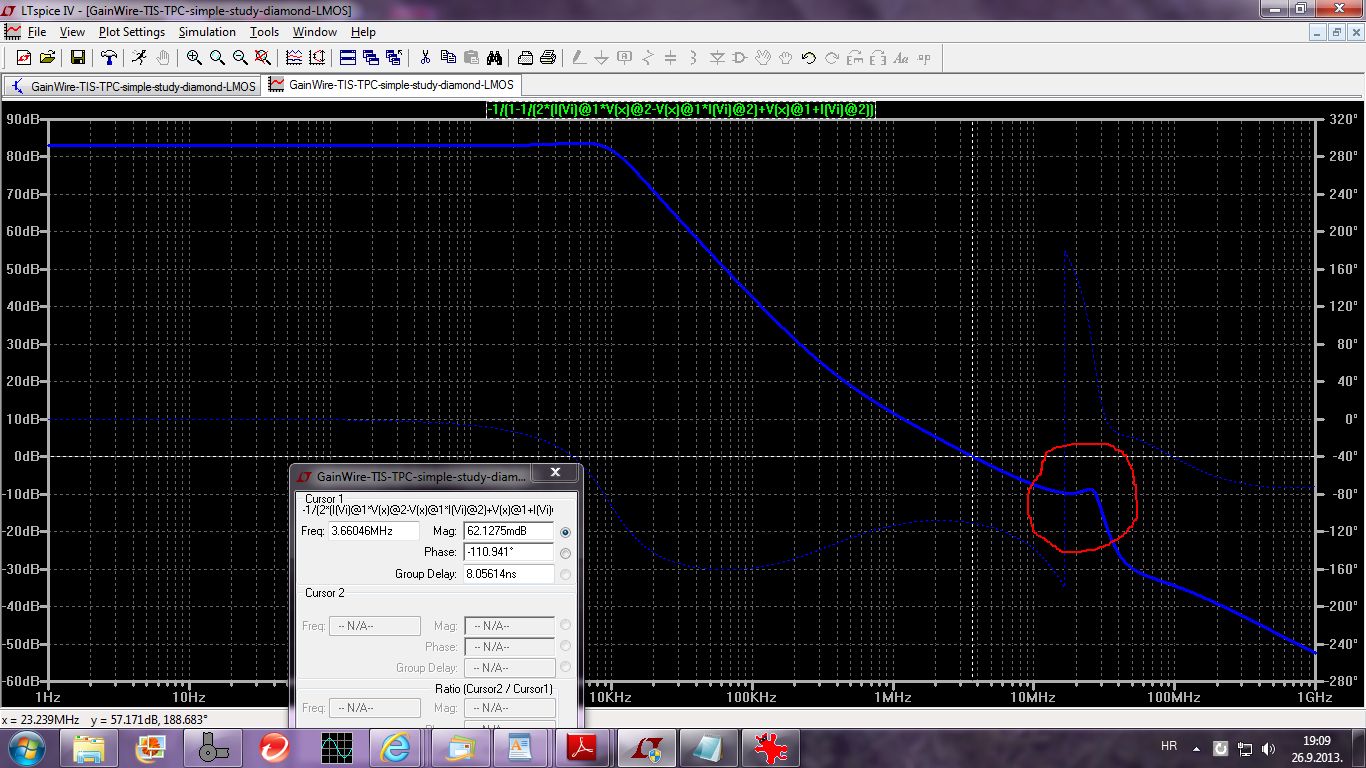Click the Draw Wire pencil icon

coord(578,58)
